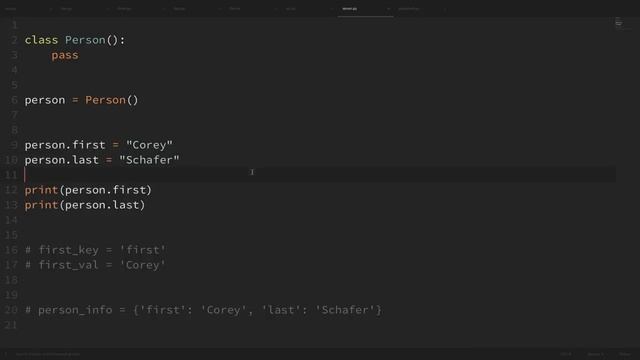The width and height of the screenshot is (640, 360).
Task: Click the commented '# first_val' line
Action: [96, 265]
